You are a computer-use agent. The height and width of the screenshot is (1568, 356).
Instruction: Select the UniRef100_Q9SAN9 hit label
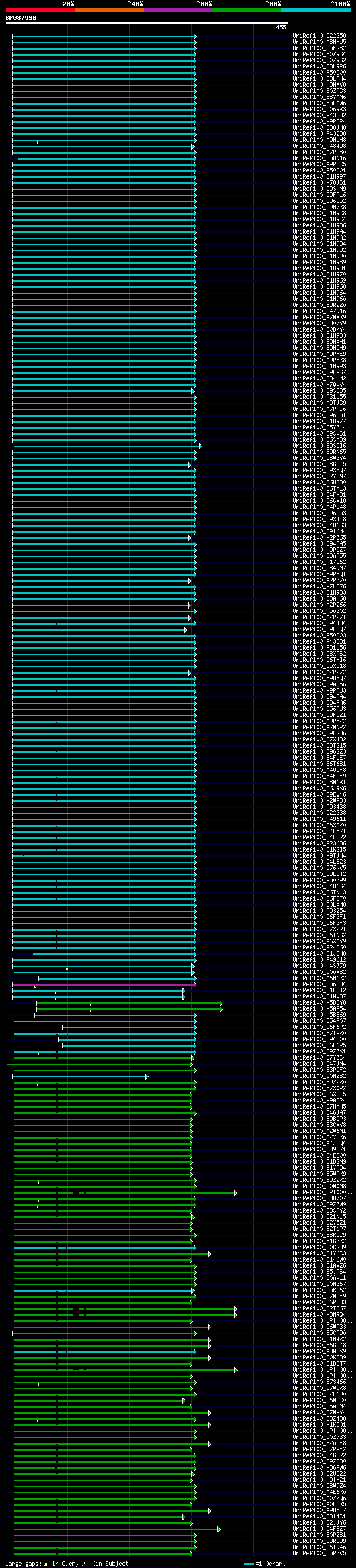319,189
